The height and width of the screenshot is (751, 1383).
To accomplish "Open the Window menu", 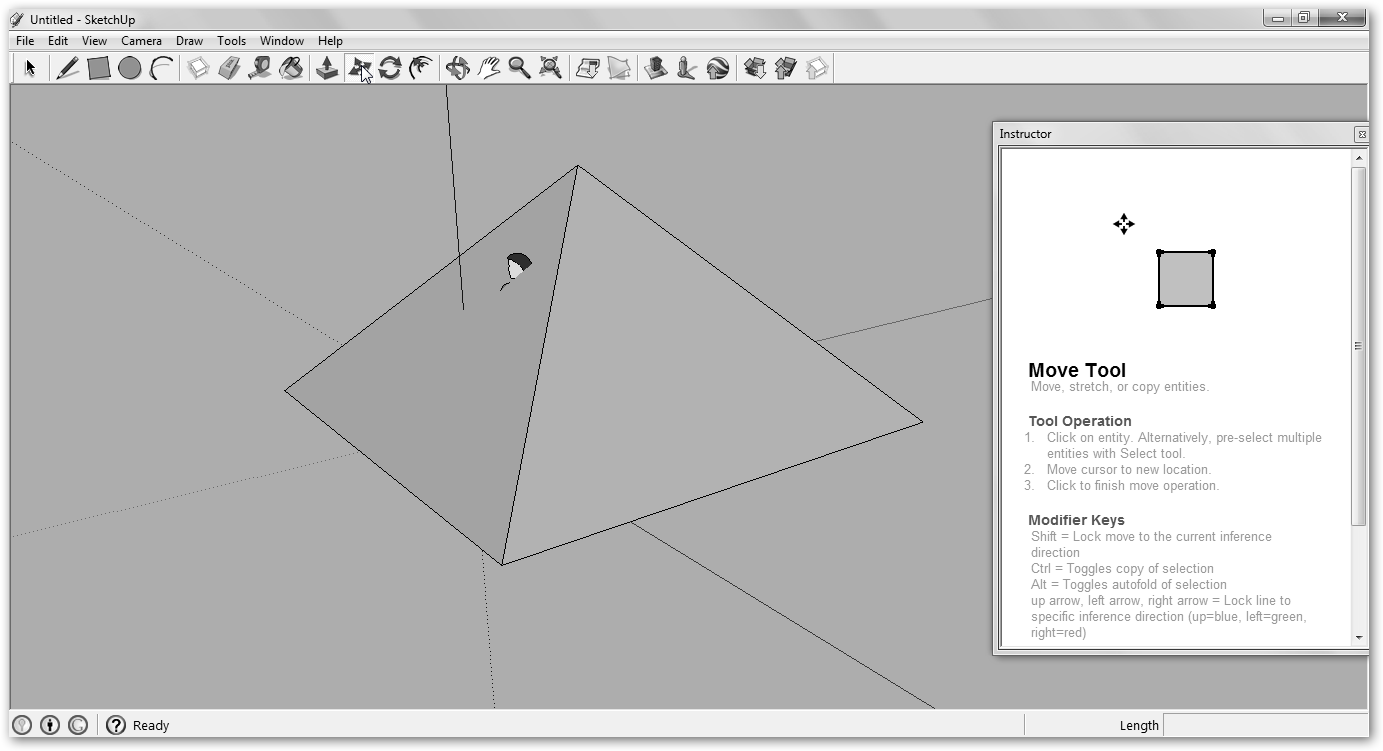I will click(x=281, y=41).
